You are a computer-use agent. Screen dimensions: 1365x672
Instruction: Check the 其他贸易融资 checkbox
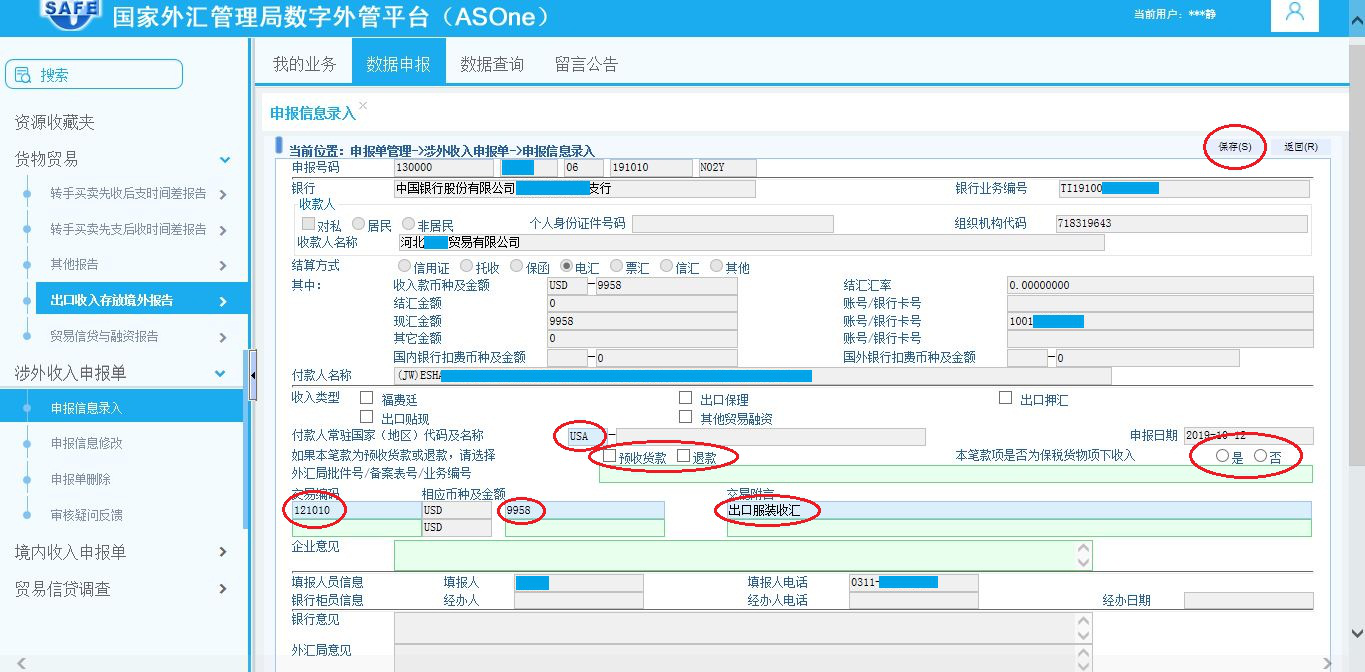[685, 417]
